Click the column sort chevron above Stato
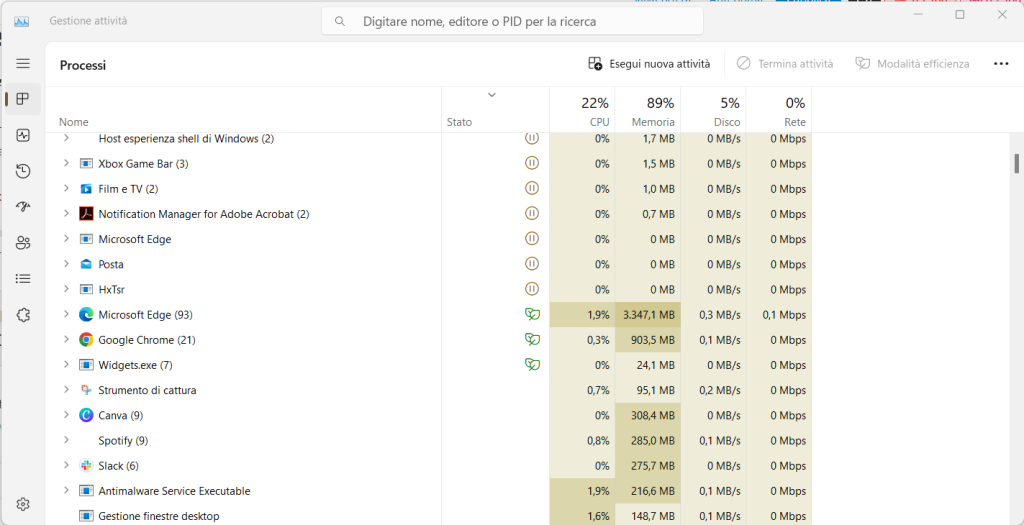The width and height of the screenshot is (1024, 525). (492, 95)
